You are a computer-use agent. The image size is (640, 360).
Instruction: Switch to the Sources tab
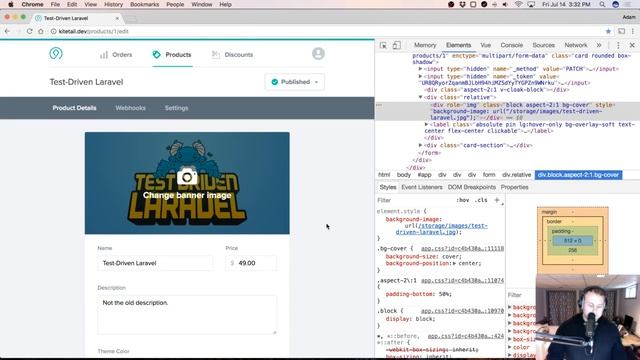tap(543, 45)
